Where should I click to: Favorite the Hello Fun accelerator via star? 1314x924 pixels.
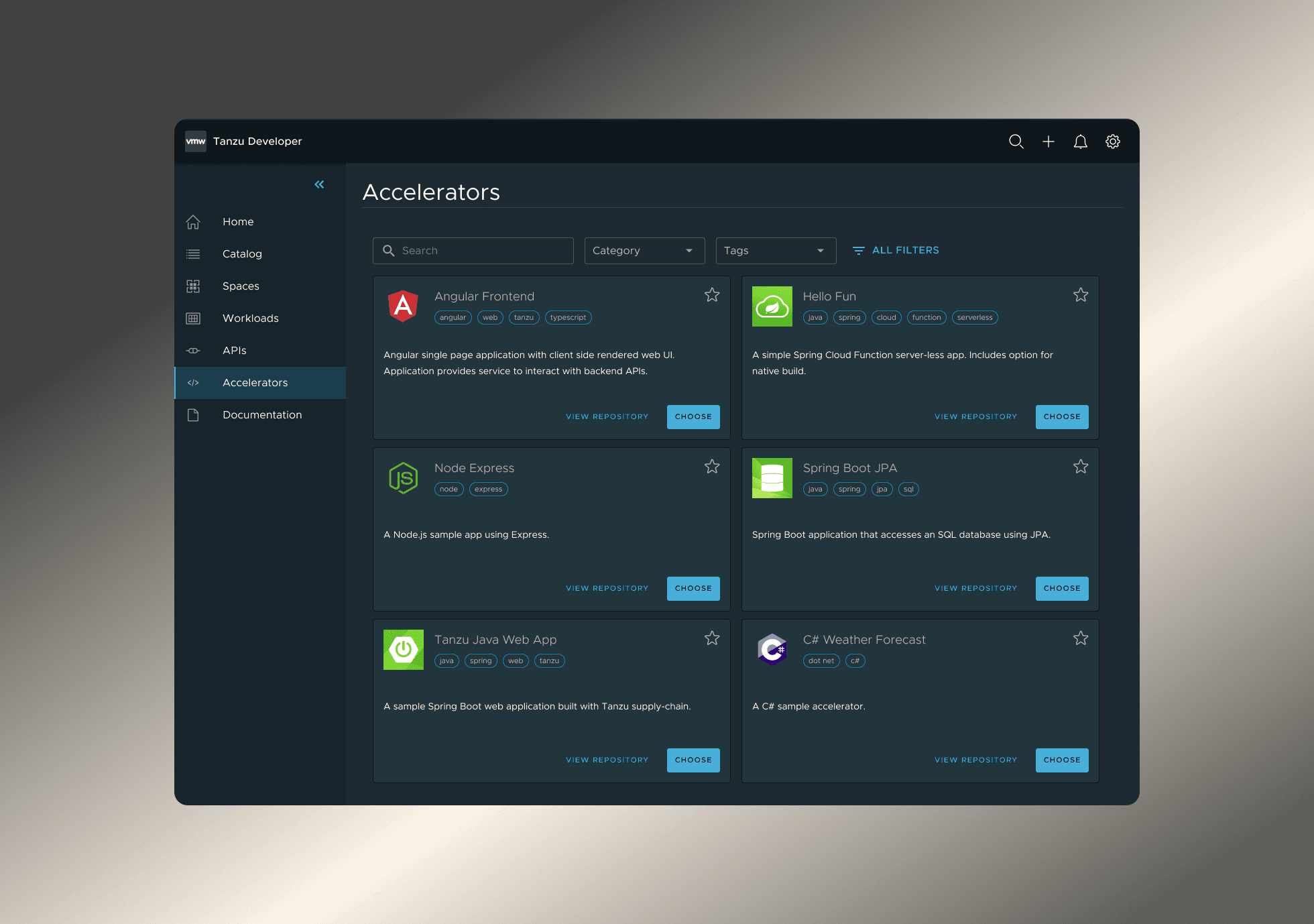pos(1080,294)
